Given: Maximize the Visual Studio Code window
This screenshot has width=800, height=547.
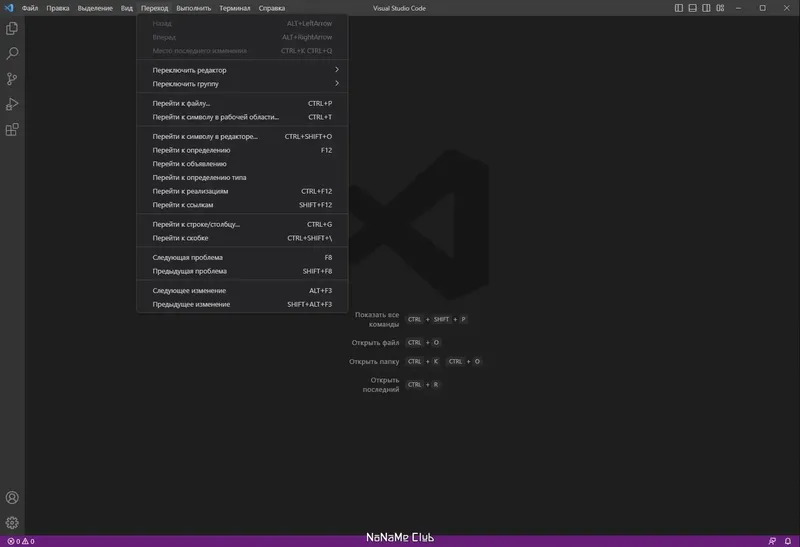Looking at the screenshot, I should pyautogui.click(x=762, y=8).
